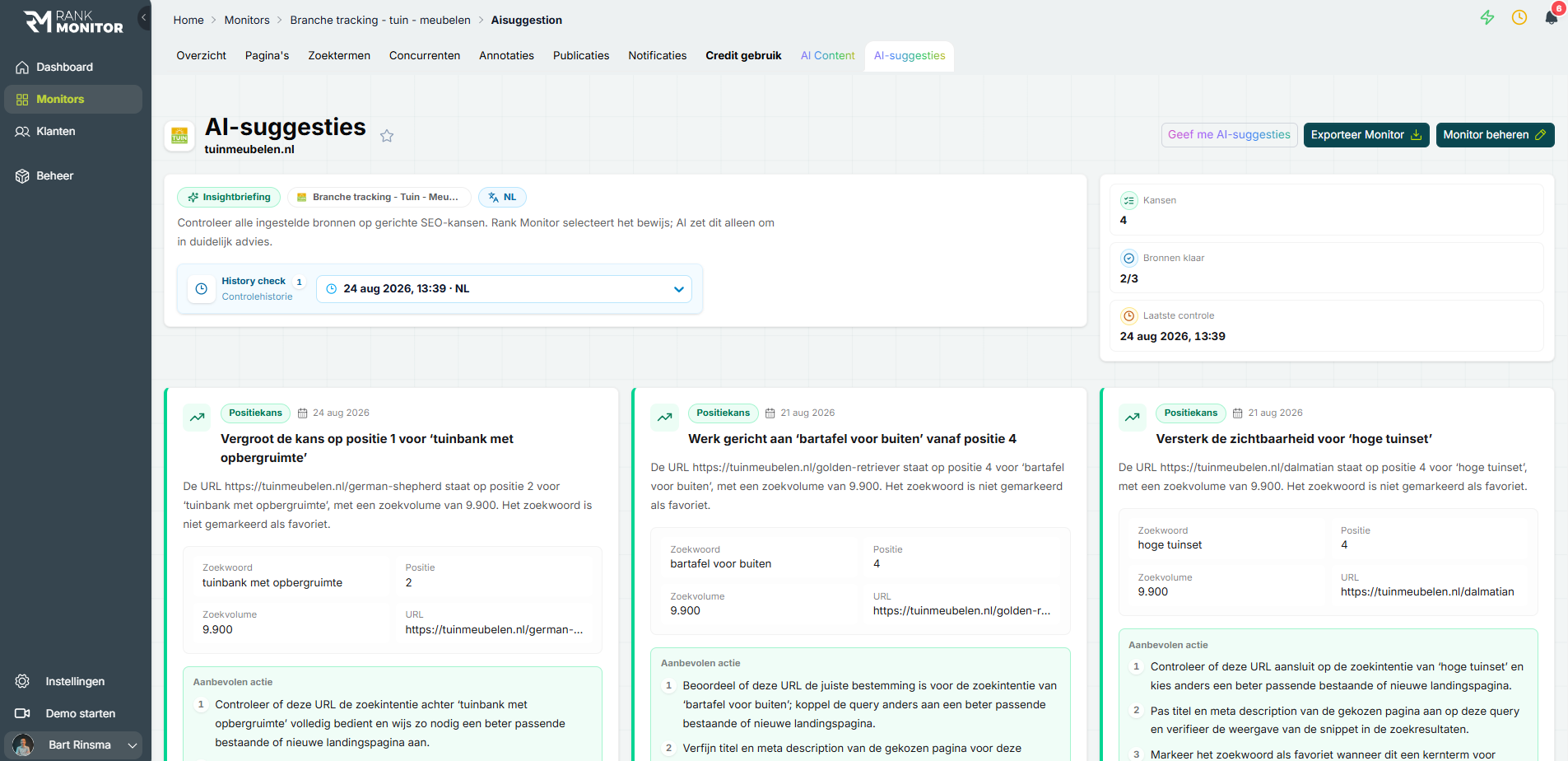Click the Branche tracking - Tuin - Meu... chip
The width and height of the screenshot is (1568, 761).
point(379,197)
